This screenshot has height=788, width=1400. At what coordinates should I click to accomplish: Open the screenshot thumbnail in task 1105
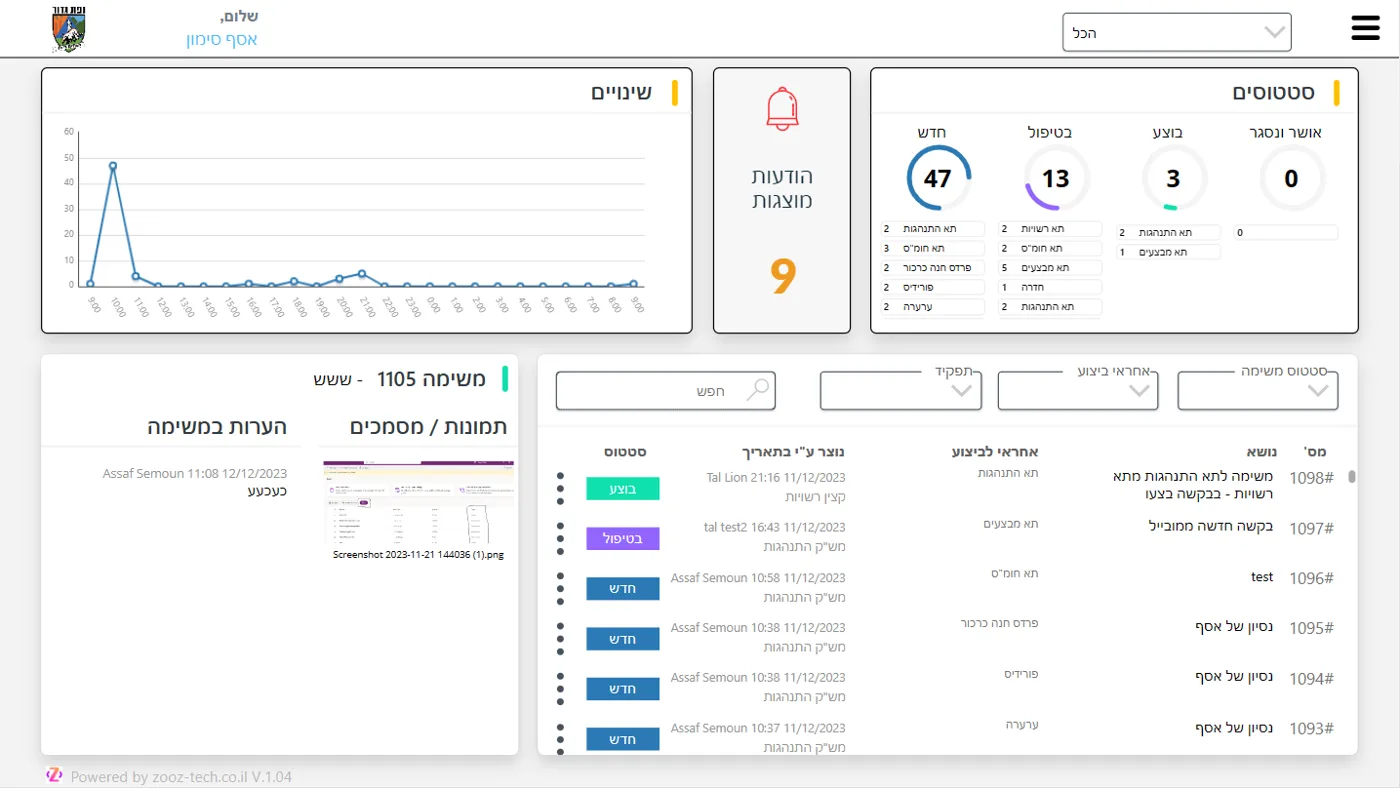[418, 502]
